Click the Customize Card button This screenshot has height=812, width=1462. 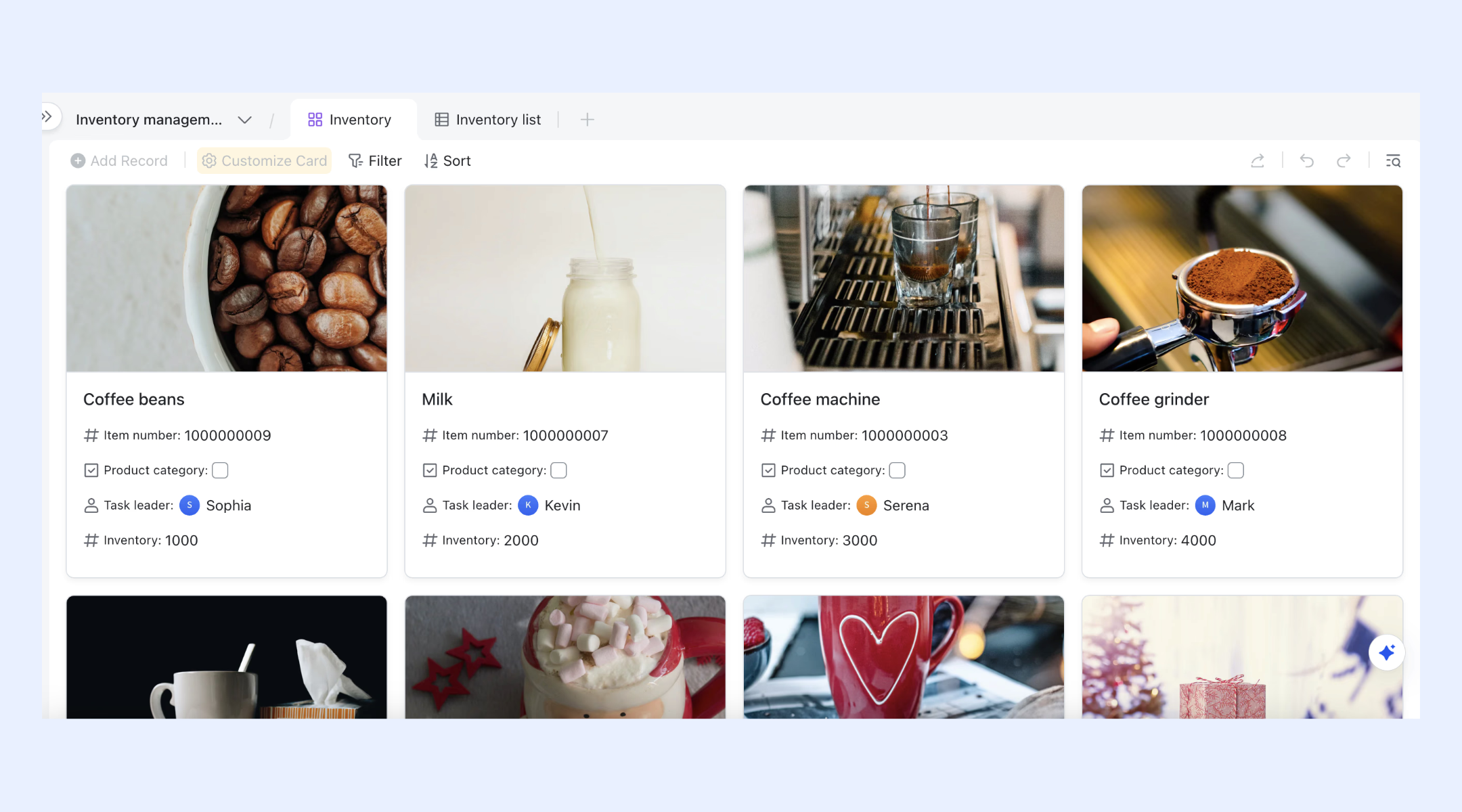[x=264, y=161]
